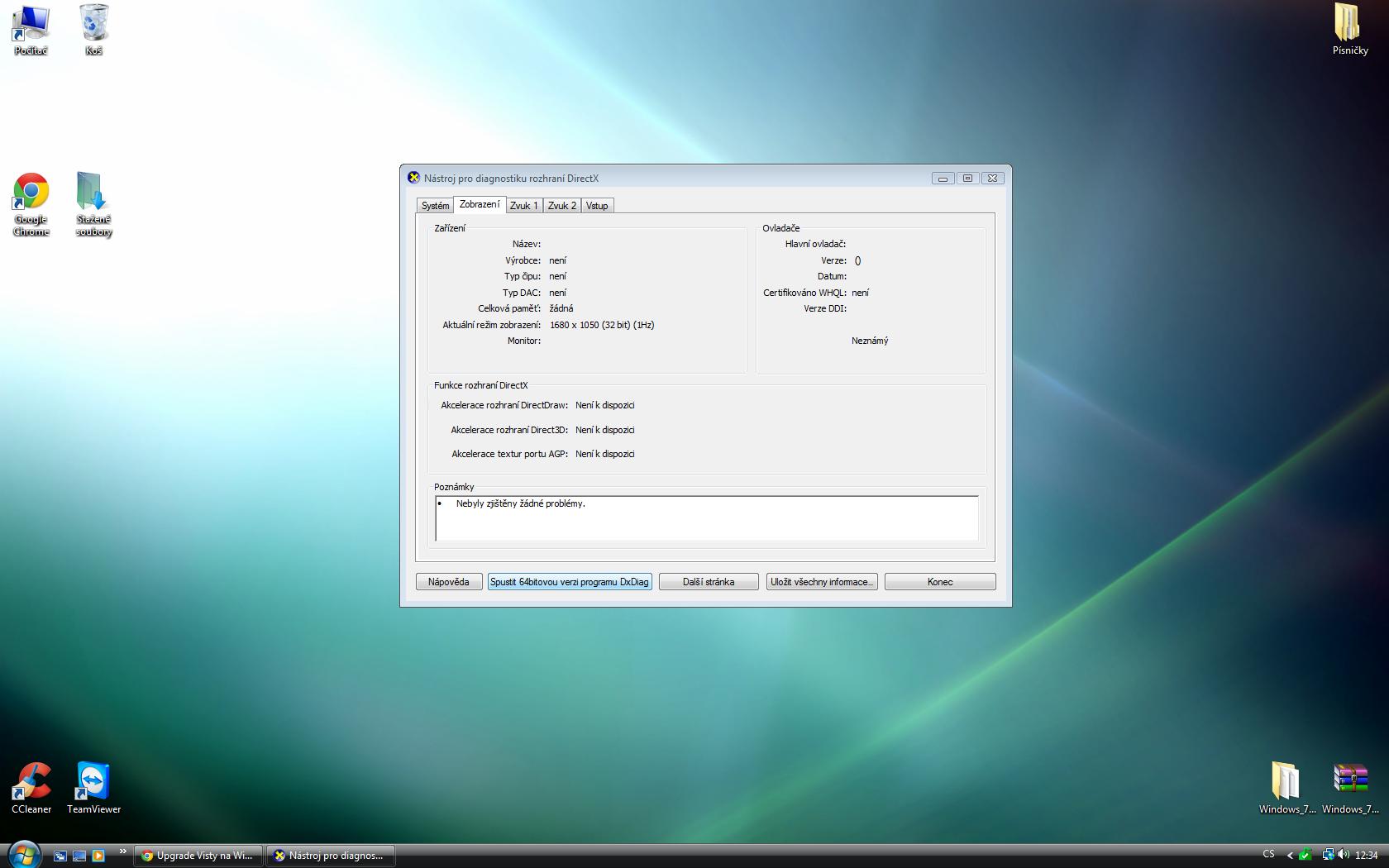Click Uložit všechny informace button

821,582
